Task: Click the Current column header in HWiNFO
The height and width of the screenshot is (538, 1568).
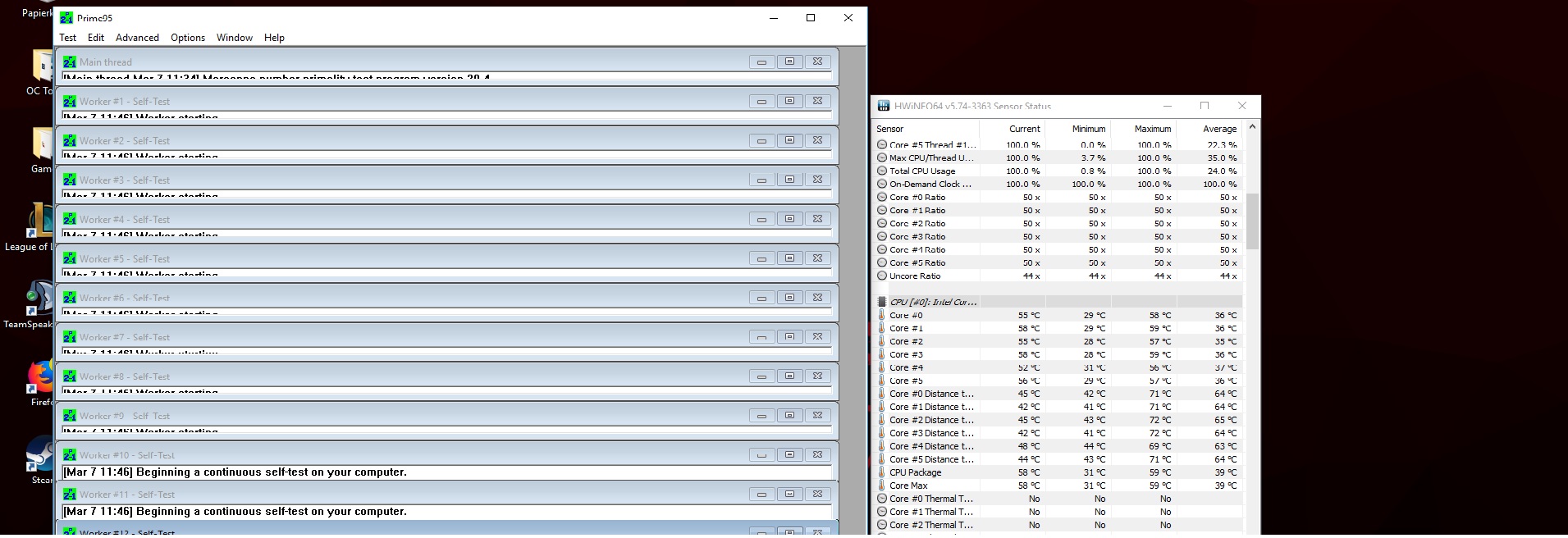Action: [1012, 129]
